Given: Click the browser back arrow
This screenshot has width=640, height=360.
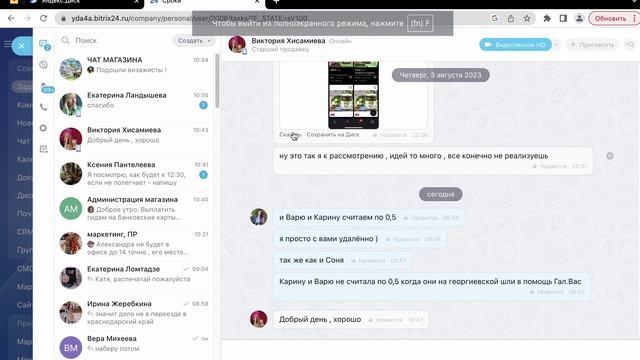Looking at the screenshot, I should 11,18.
